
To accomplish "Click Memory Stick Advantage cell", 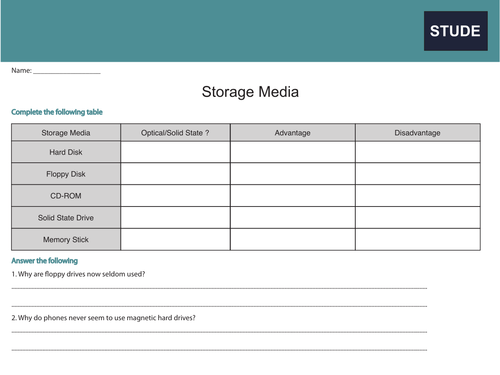I will (293, 239).
